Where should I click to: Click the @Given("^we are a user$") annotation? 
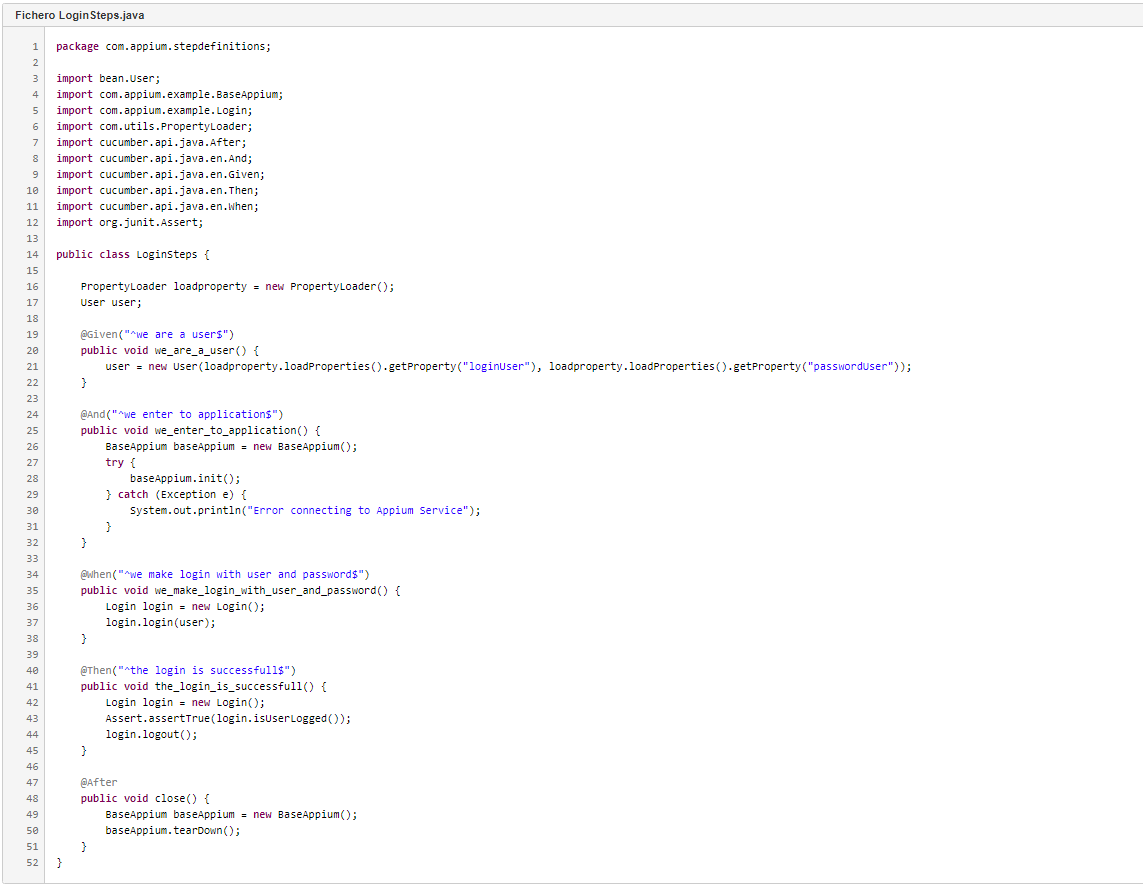(157, 335)
